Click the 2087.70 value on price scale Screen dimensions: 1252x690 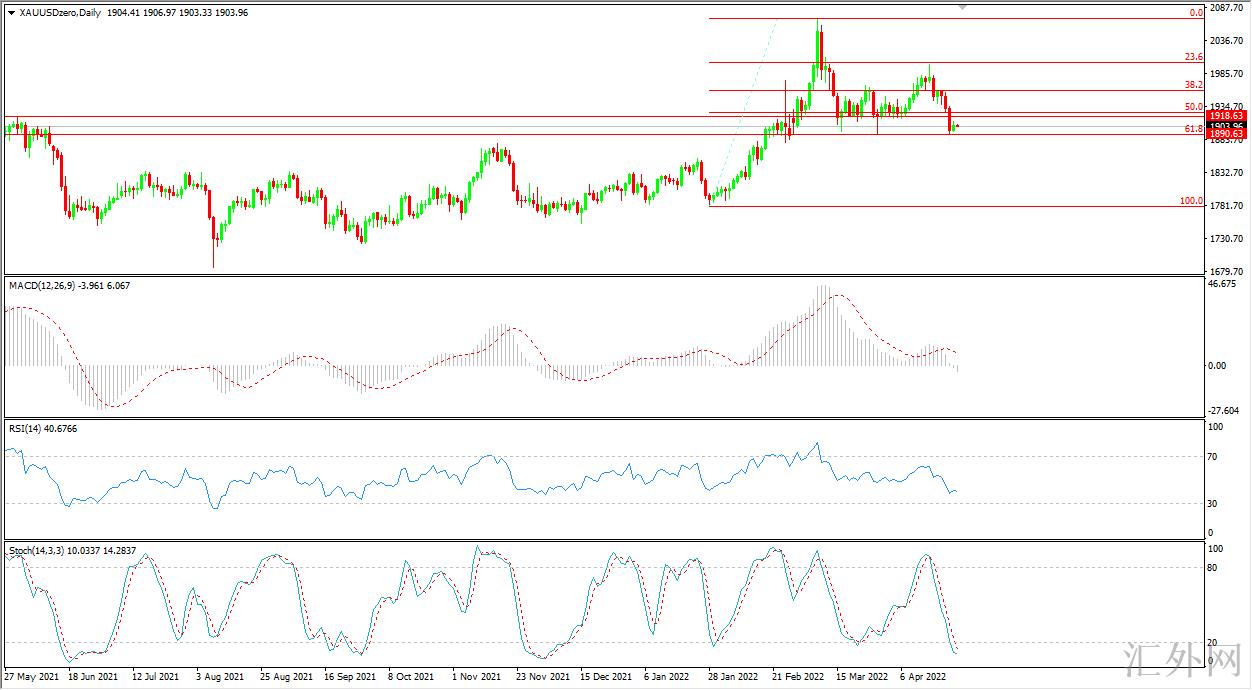click(1226, 8)
